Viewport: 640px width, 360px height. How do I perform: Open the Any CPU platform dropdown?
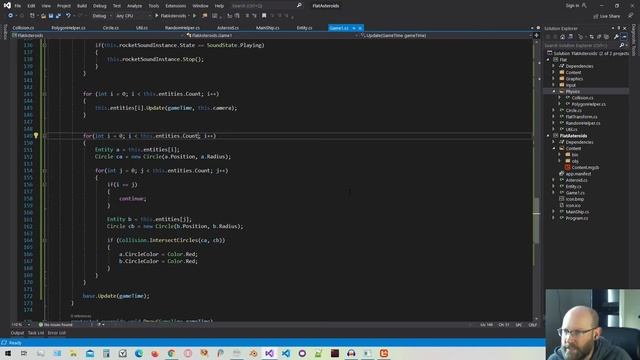133,16
